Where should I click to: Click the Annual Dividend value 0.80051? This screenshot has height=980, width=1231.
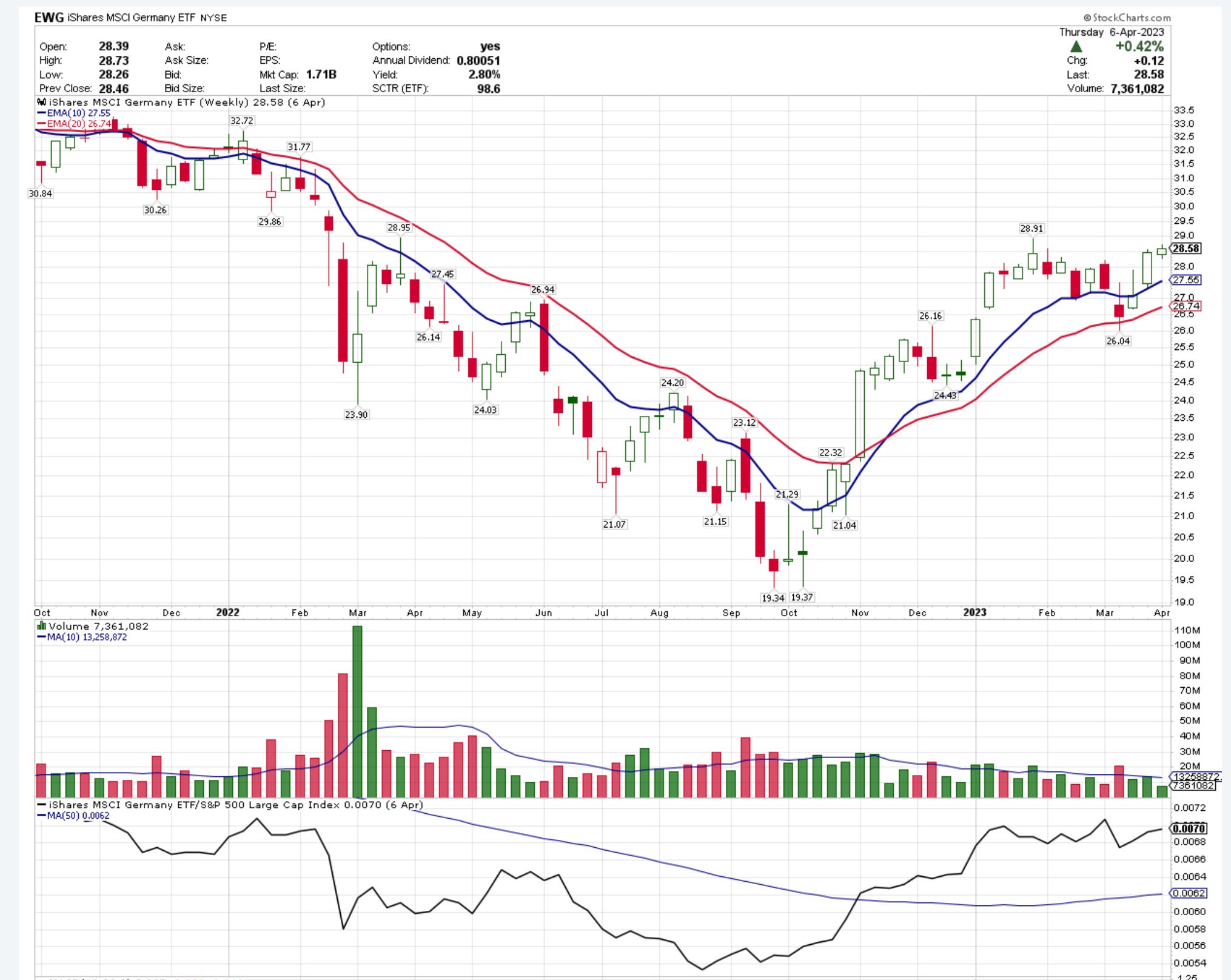(x=478, y=60)
